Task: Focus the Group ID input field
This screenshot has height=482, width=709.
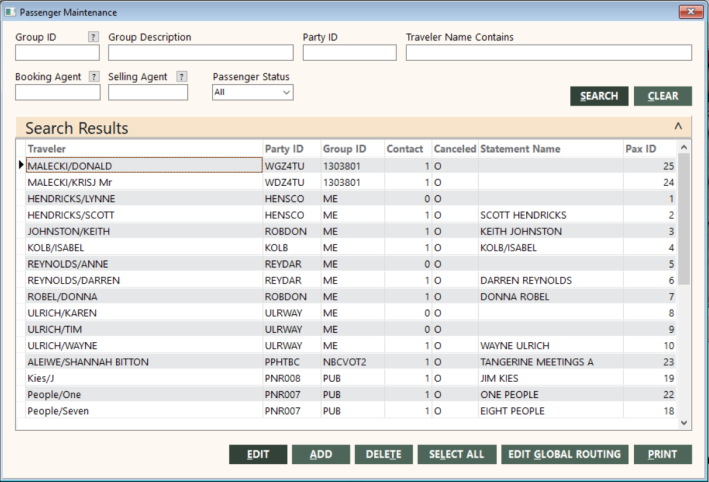Action: (x=57, y=52)
